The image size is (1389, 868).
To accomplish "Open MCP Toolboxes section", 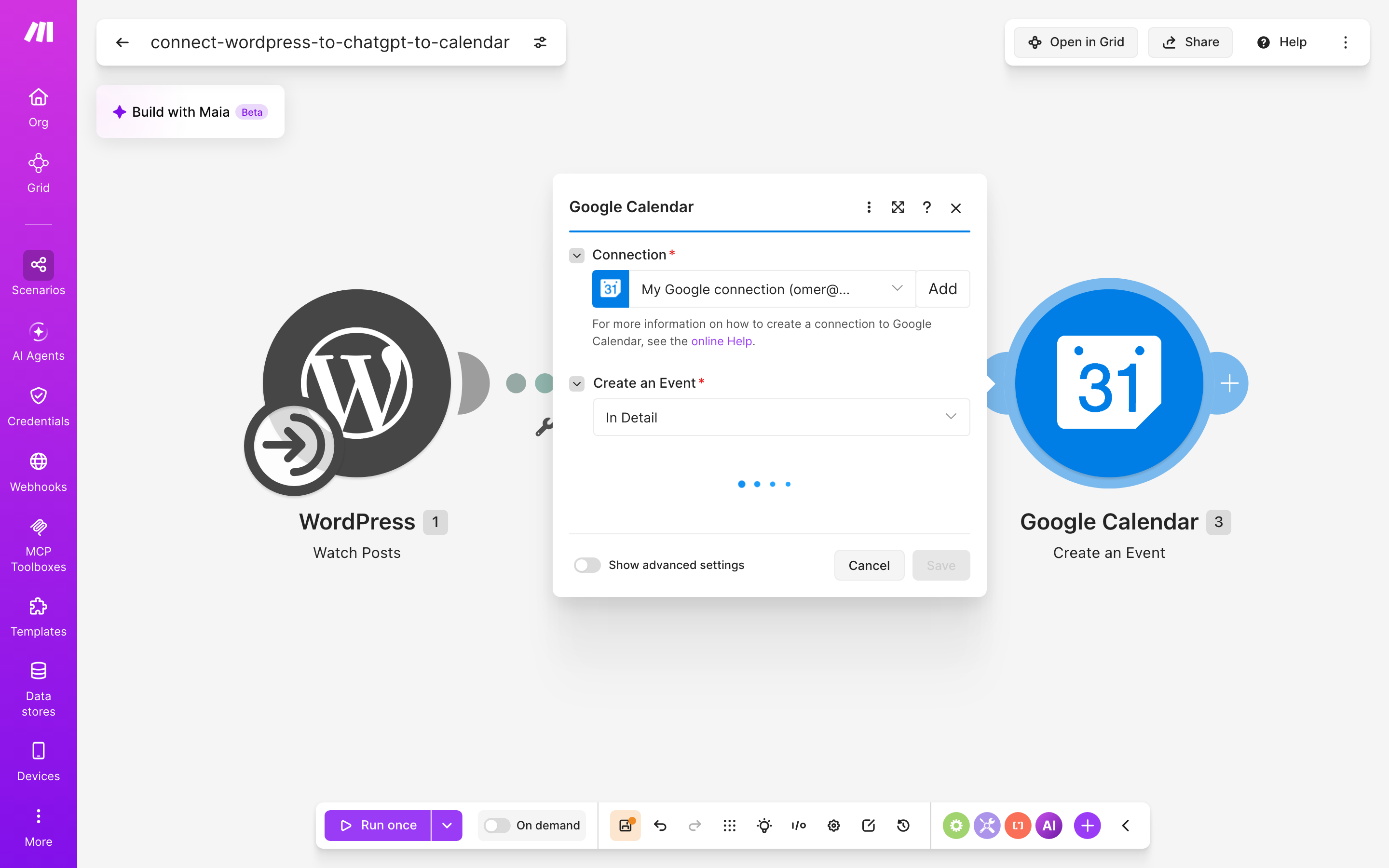I will click(39, 544).
